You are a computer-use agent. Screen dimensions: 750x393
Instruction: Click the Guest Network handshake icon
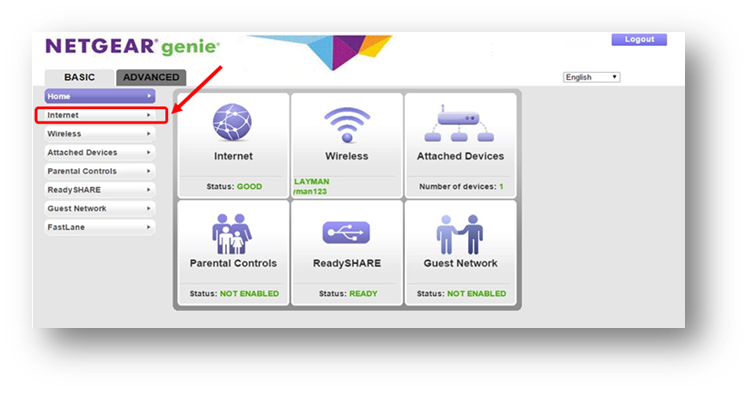coord(460,234)
